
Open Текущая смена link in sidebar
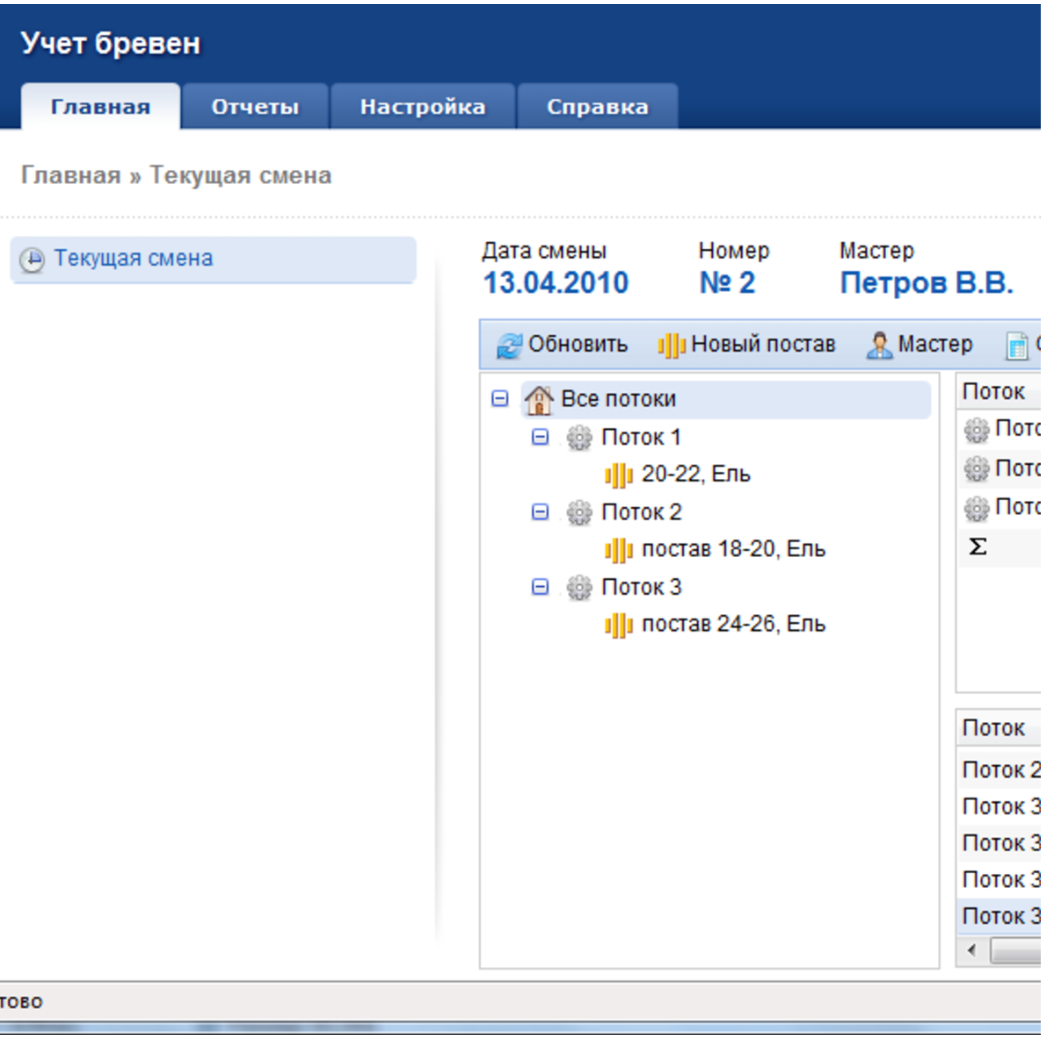tap(133, 259)
